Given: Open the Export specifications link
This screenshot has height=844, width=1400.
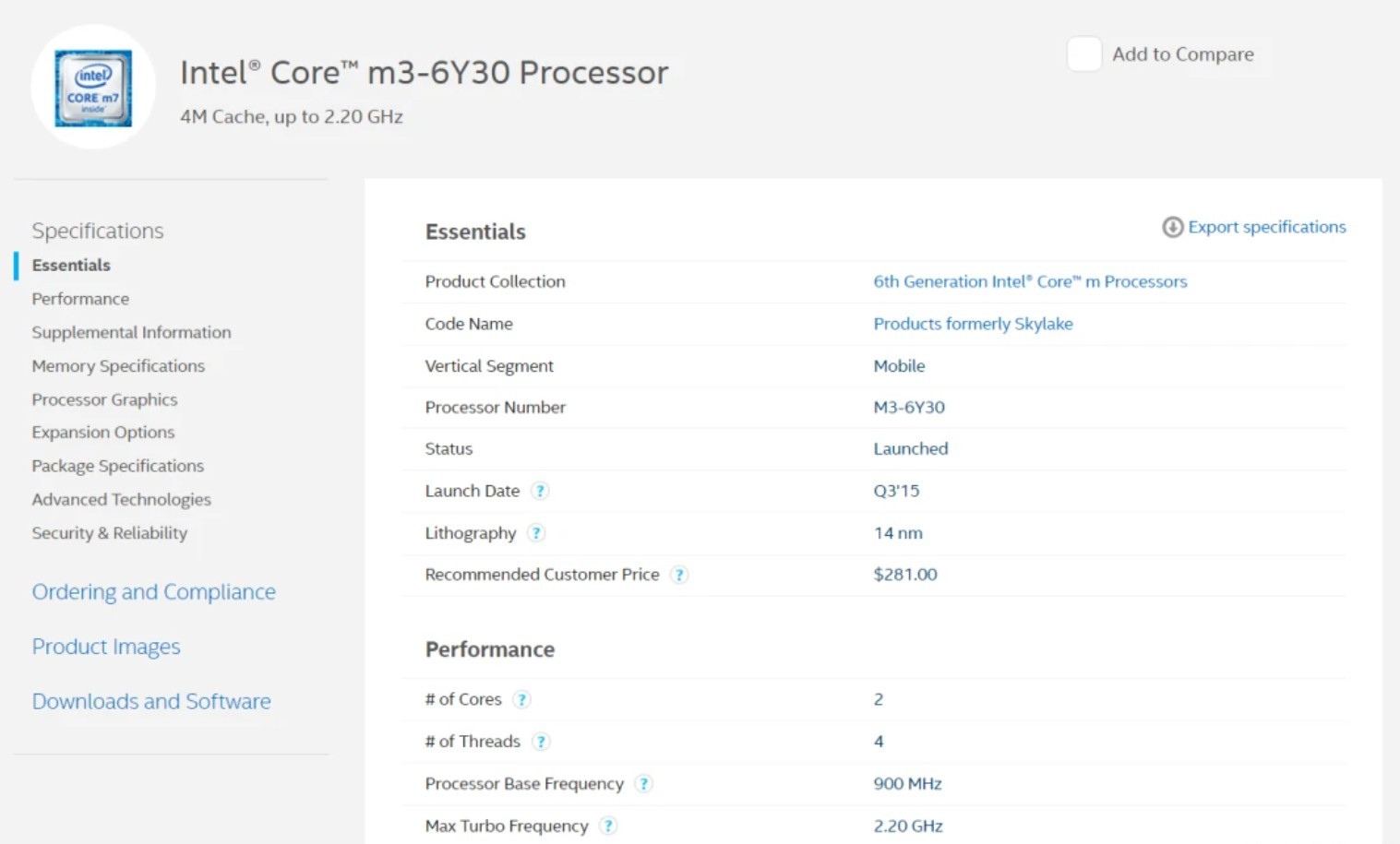Looking at the screenshot, I should [x=1266, y=227].
